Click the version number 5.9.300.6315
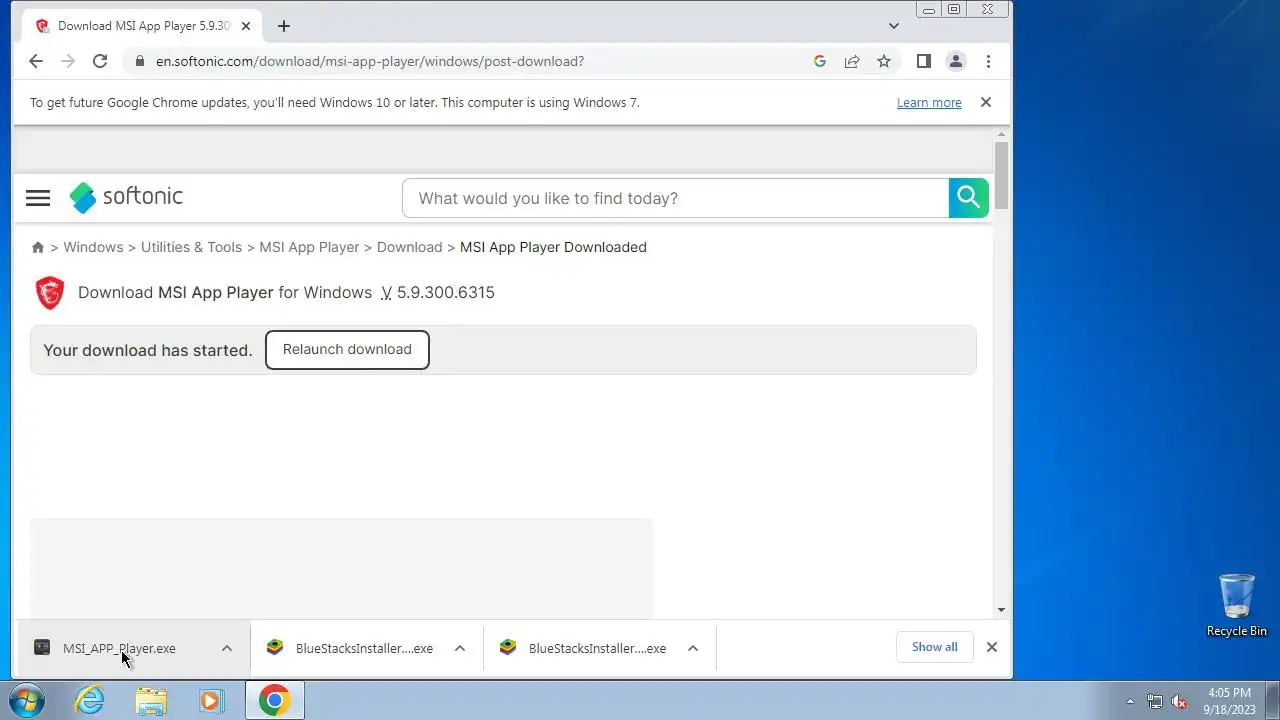The height and width of the screenshot is (720, 1280). 446,292
